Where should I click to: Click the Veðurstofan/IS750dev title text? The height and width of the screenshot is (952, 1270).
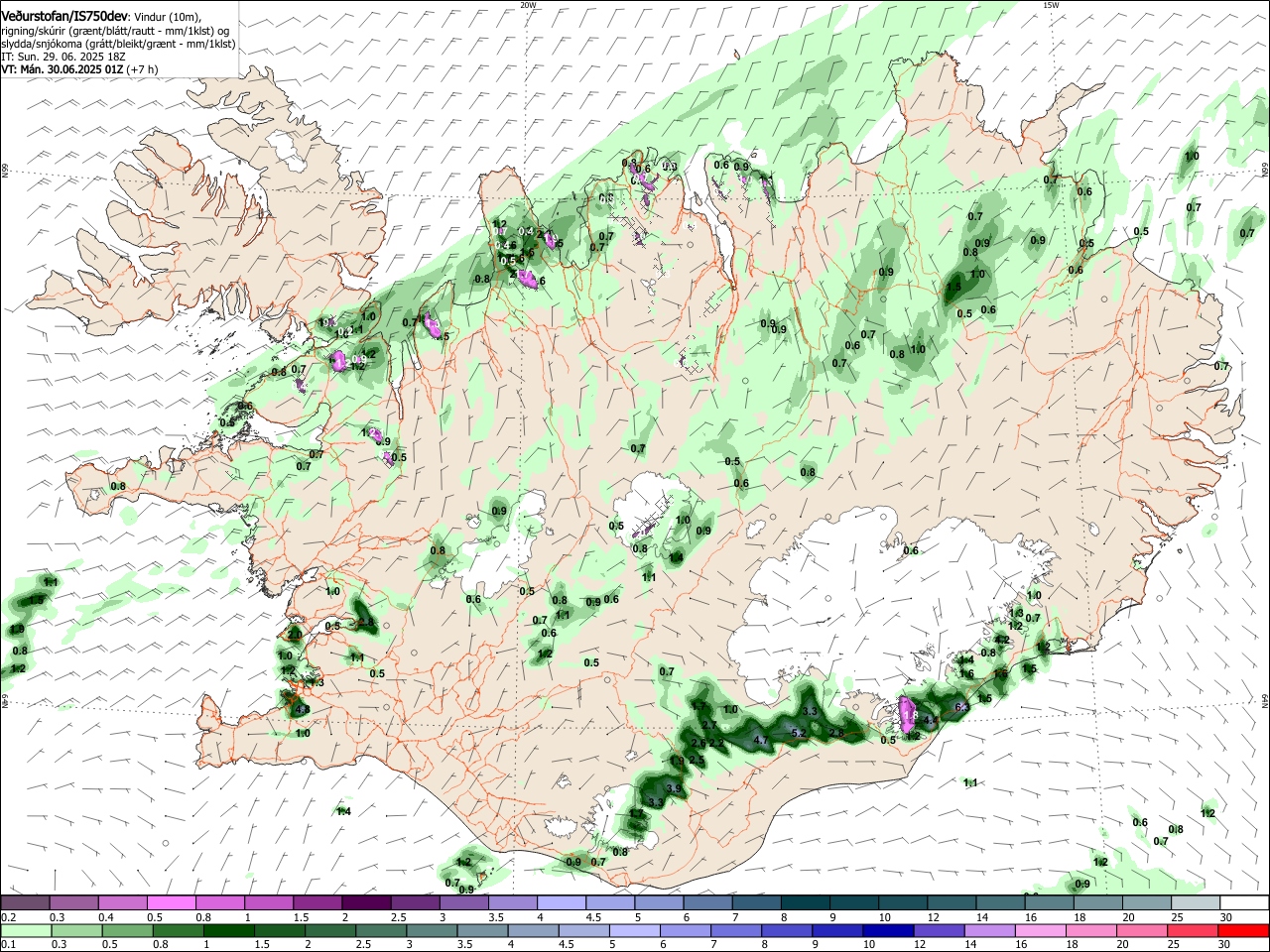click(64, 18)
